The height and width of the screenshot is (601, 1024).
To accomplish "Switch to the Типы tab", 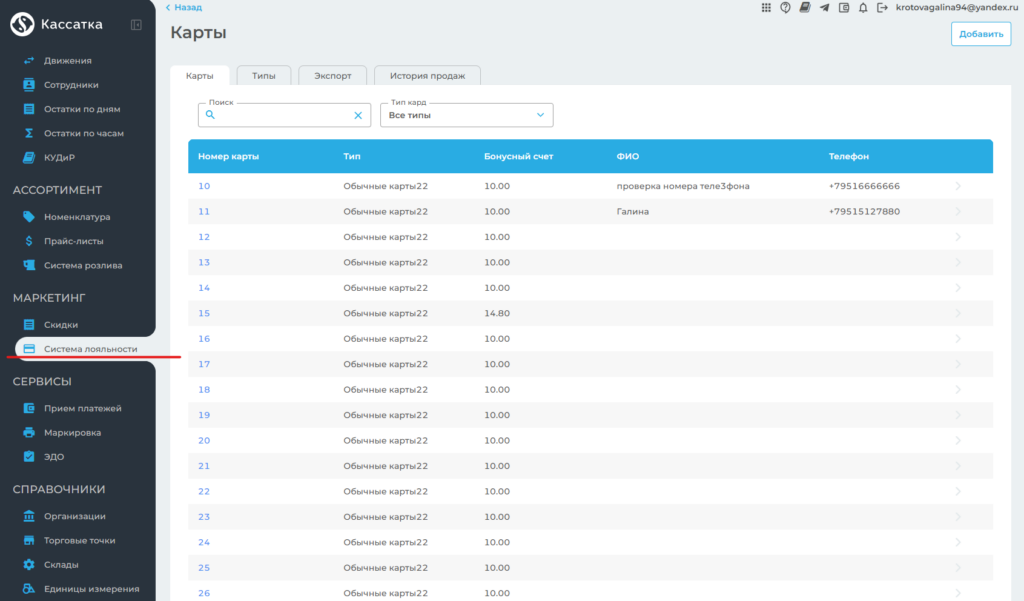I will click(x=264, y=76).
